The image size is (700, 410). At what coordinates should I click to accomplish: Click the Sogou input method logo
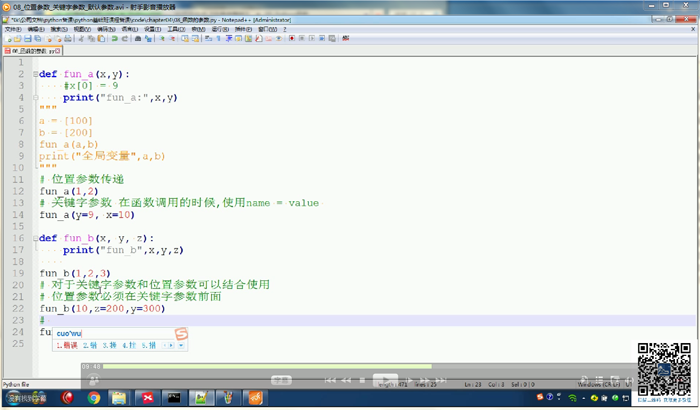181,333
